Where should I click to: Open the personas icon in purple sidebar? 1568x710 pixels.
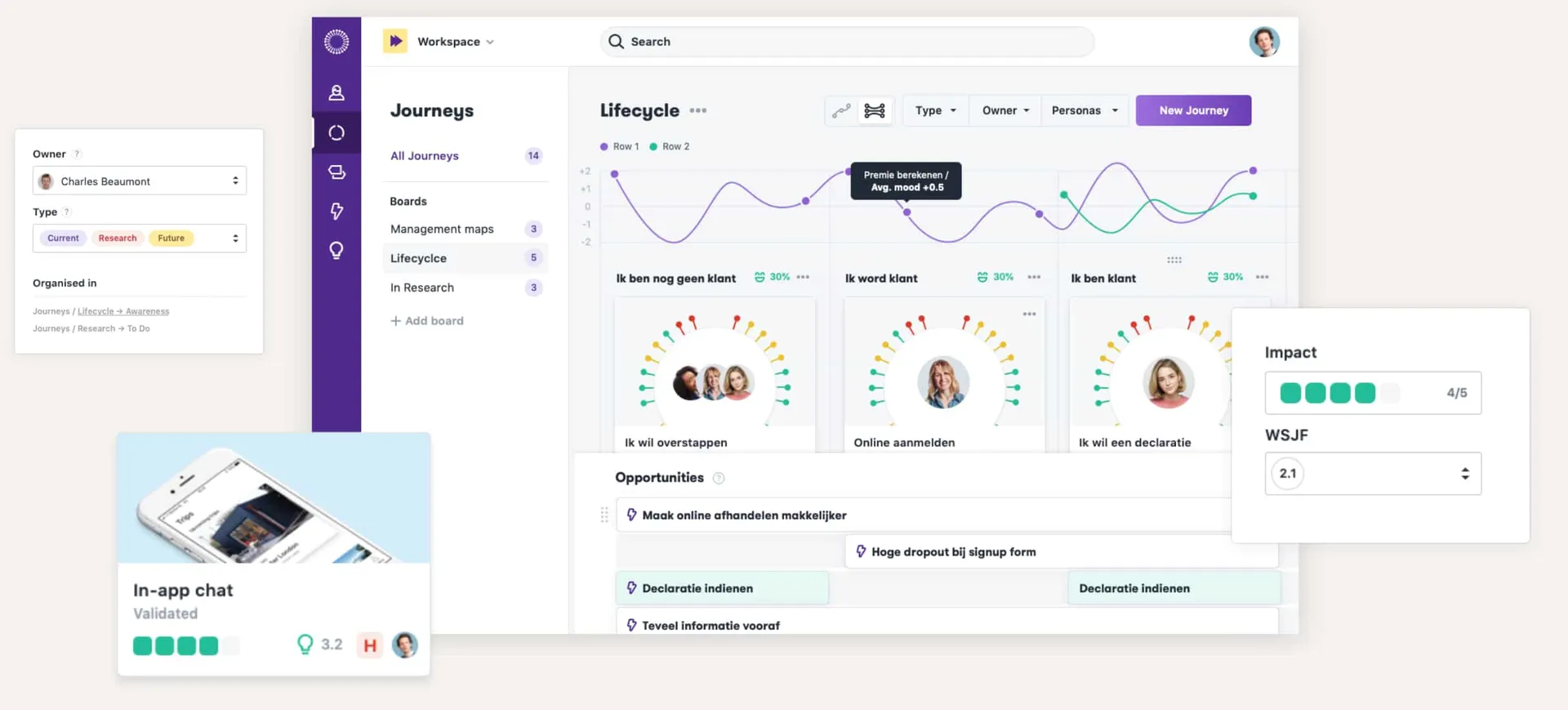(336, 92)
